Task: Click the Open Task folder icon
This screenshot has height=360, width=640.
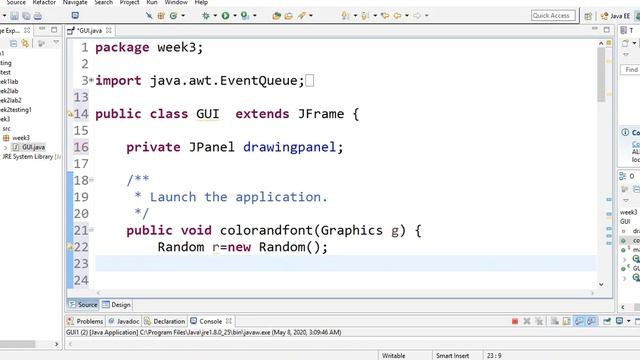Action: [289, 16]
